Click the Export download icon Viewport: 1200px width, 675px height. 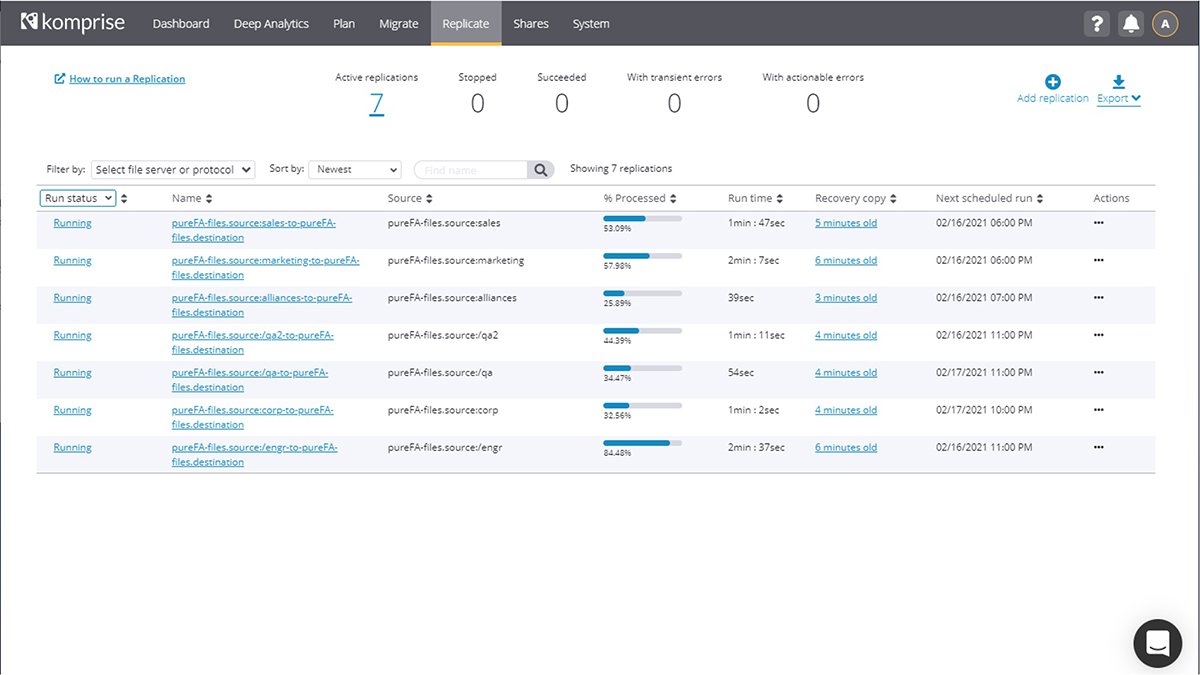(x=1118, y=82)
